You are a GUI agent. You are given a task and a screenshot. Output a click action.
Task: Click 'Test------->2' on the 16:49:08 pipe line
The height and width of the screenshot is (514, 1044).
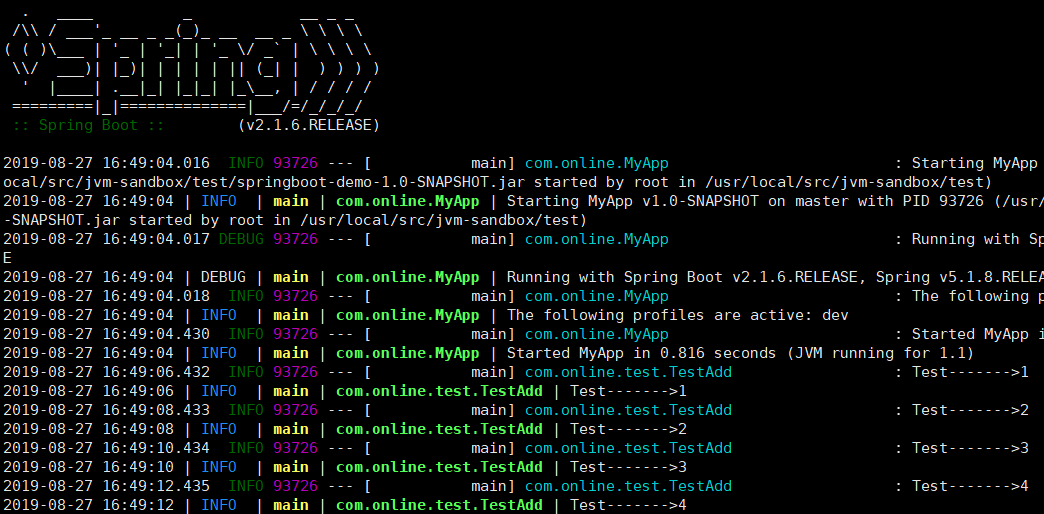click(629, 429)
